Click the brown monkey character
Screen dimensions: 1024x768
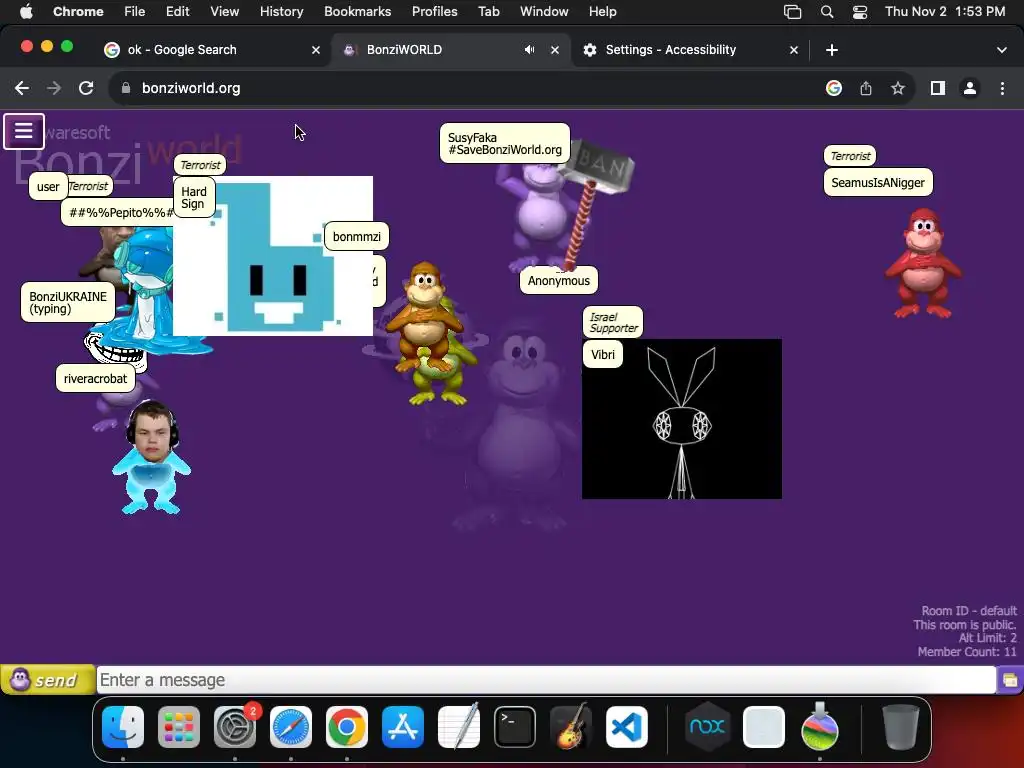pos(424,313)
